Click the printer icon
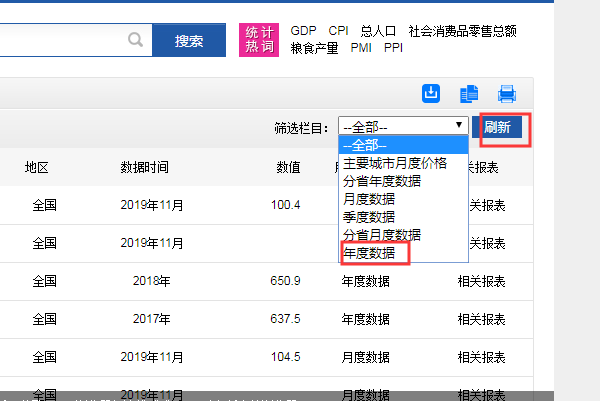This screenshot has width=600, height=401. point(507,94)
